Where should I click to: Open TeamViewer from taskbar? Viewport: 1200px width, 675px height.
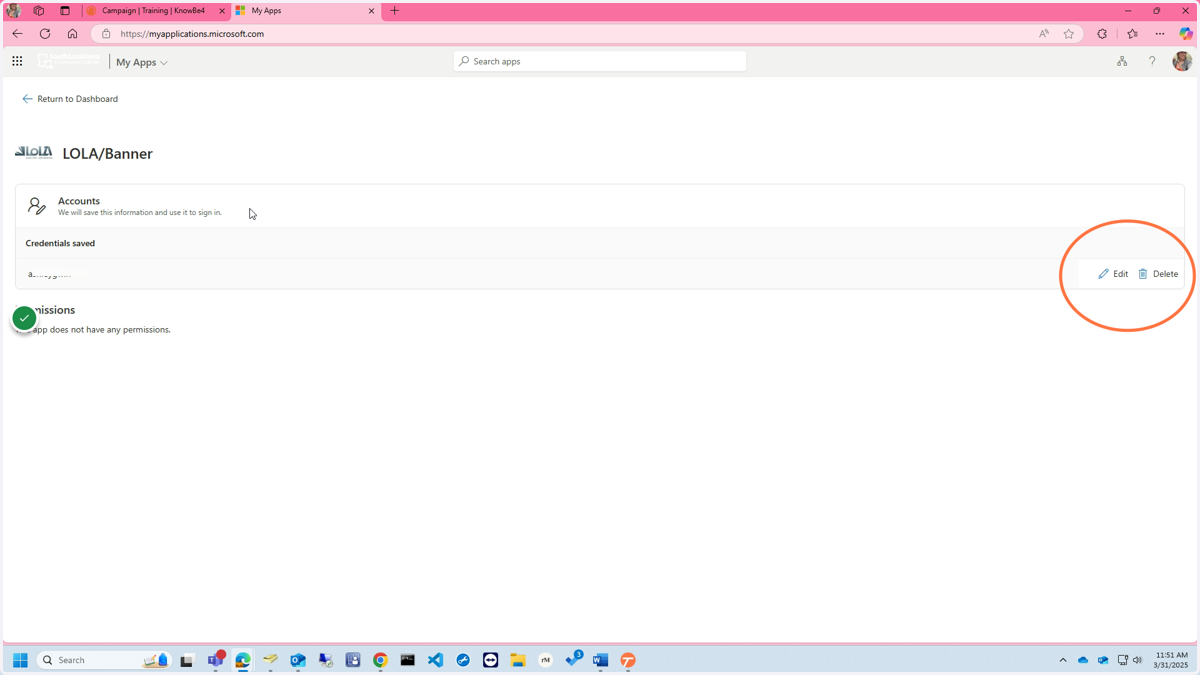coord(490,660)
